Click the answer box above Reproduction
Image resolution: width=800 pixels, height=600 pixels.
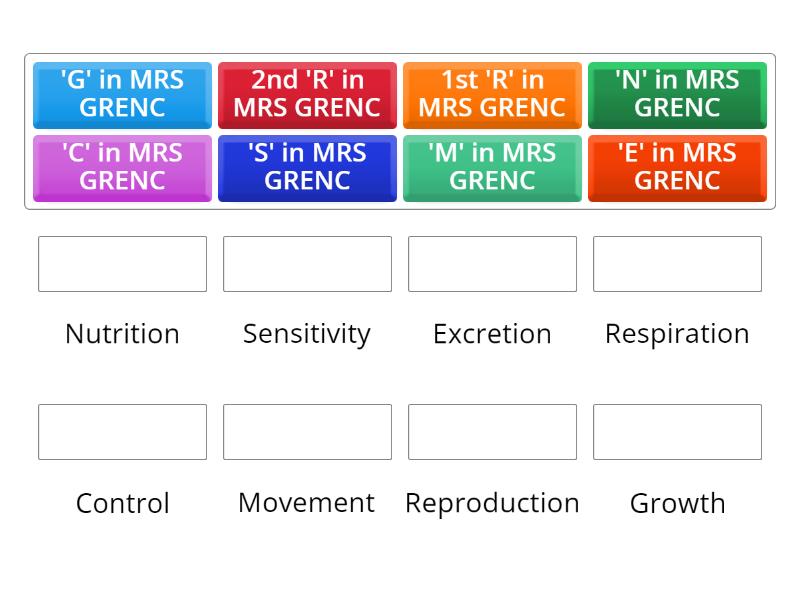(492, 432)
